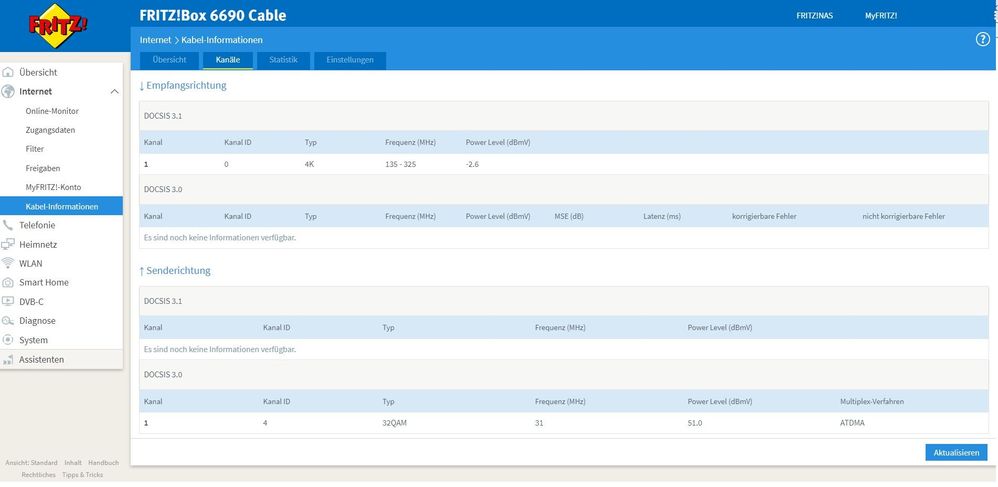
Task: Click the Telefonie phone icon
Action: coord(8,225)
